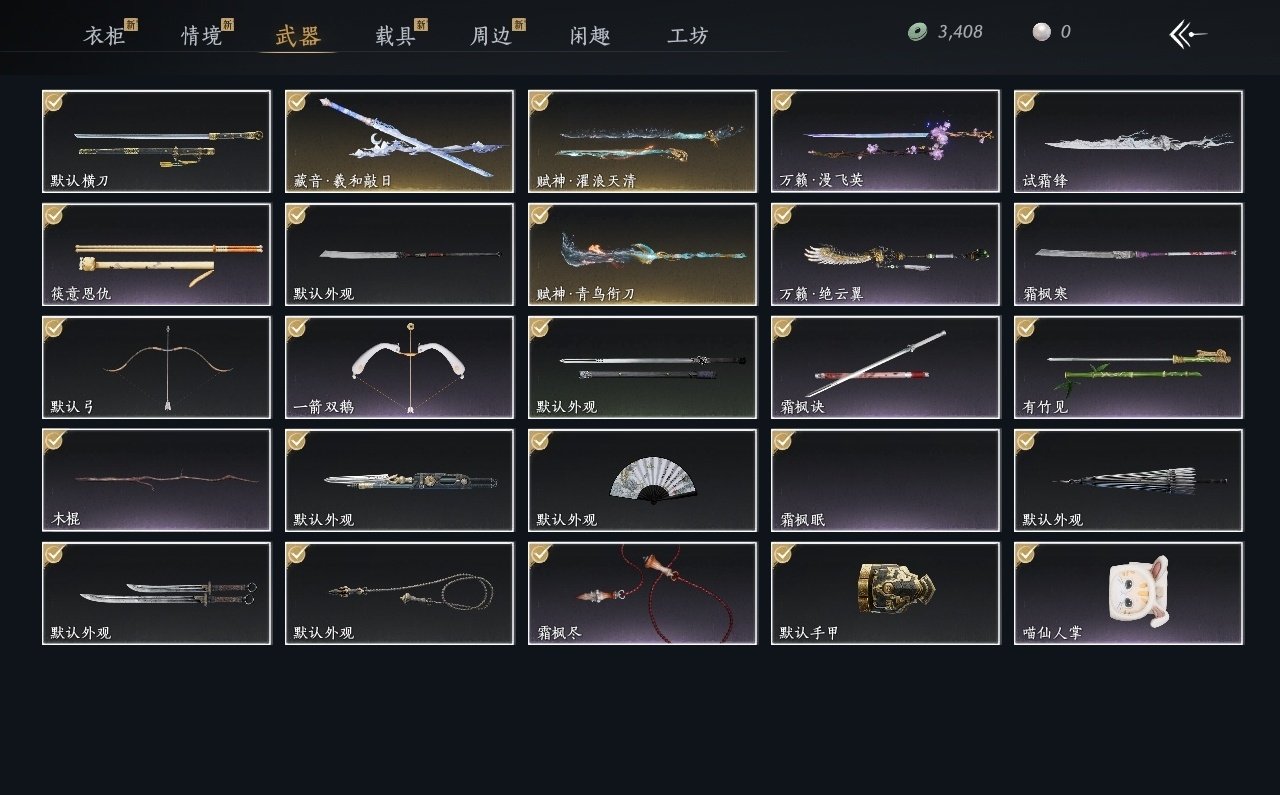The width and height of the screenshot is (1280, 795).
Task: Toggle the checkmark on 试霜锋
Action: click(1026, 101)
